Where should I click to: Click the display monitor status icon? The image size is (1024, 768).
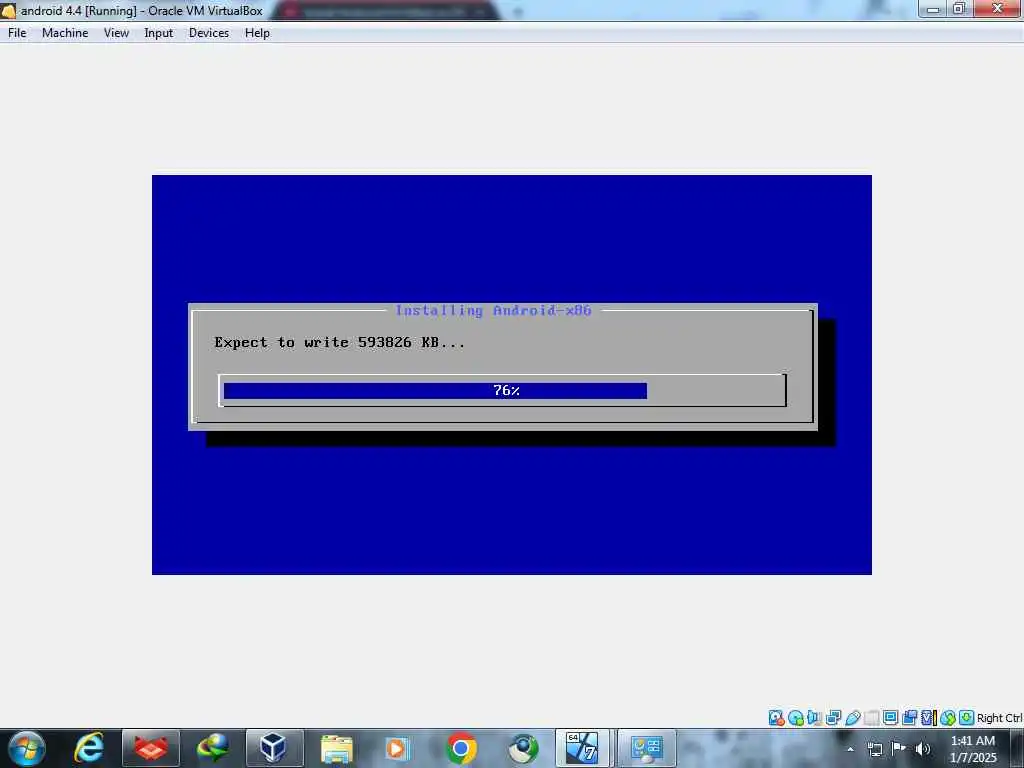(890, 718)
